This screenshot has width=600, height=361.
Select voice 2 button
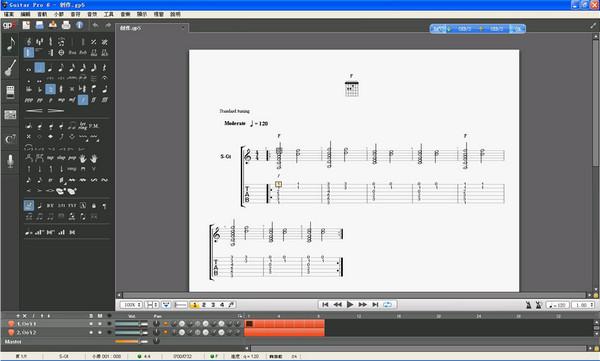point(204,305)
